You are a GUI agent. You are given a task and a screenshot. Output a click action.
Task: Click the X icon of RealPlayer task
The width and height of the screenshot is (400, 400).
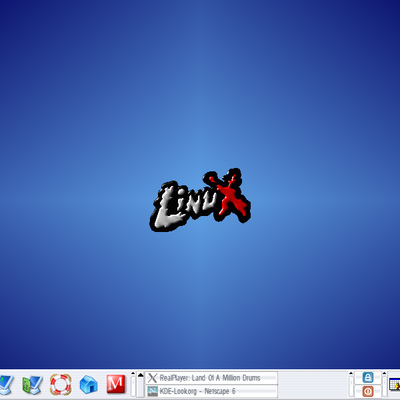tap(152, 378)
